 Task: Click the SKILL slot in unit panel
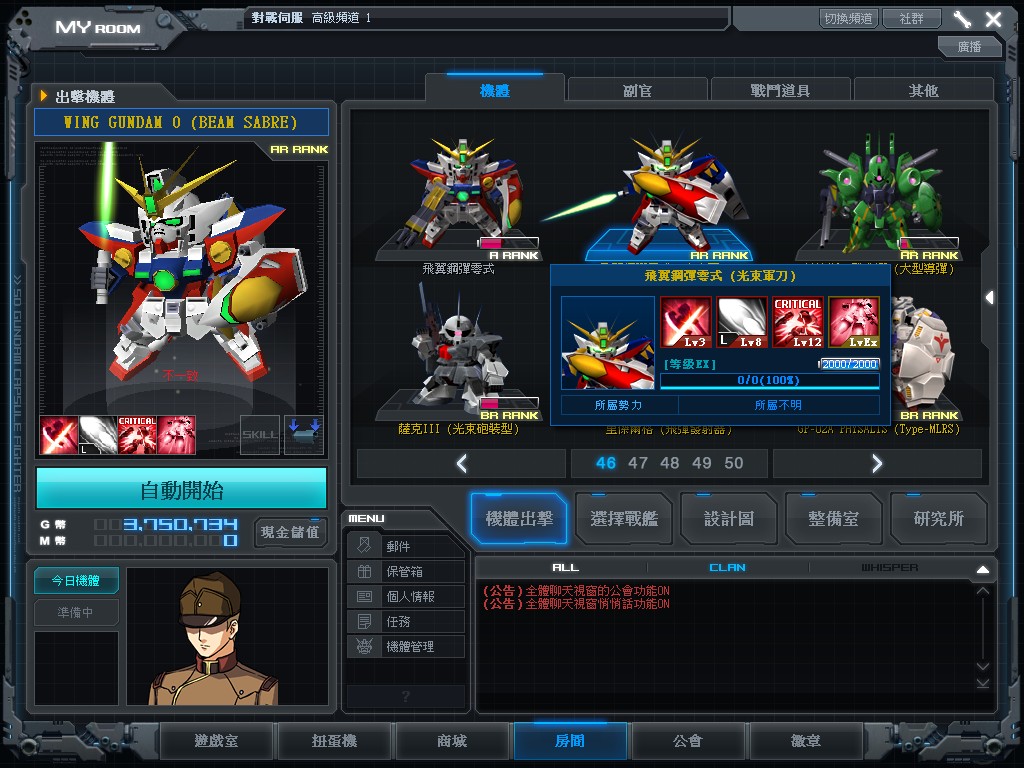click(x=260, y=434)
